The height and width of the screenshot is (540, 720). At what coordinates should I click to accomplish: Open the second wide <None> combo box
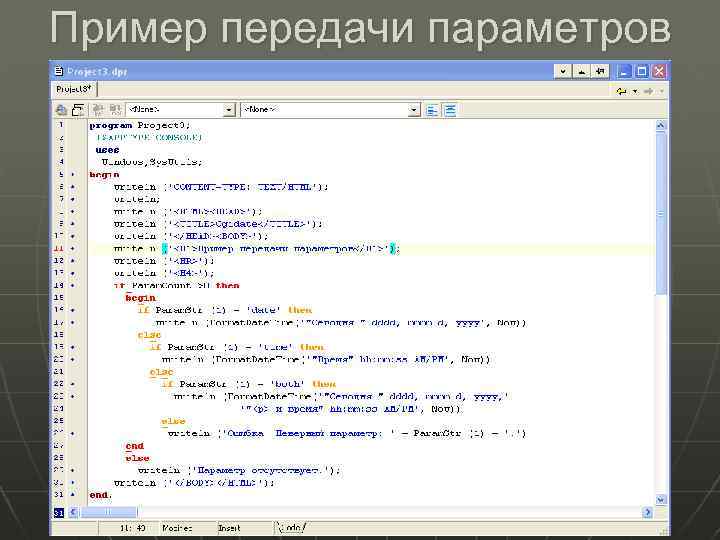330,110
